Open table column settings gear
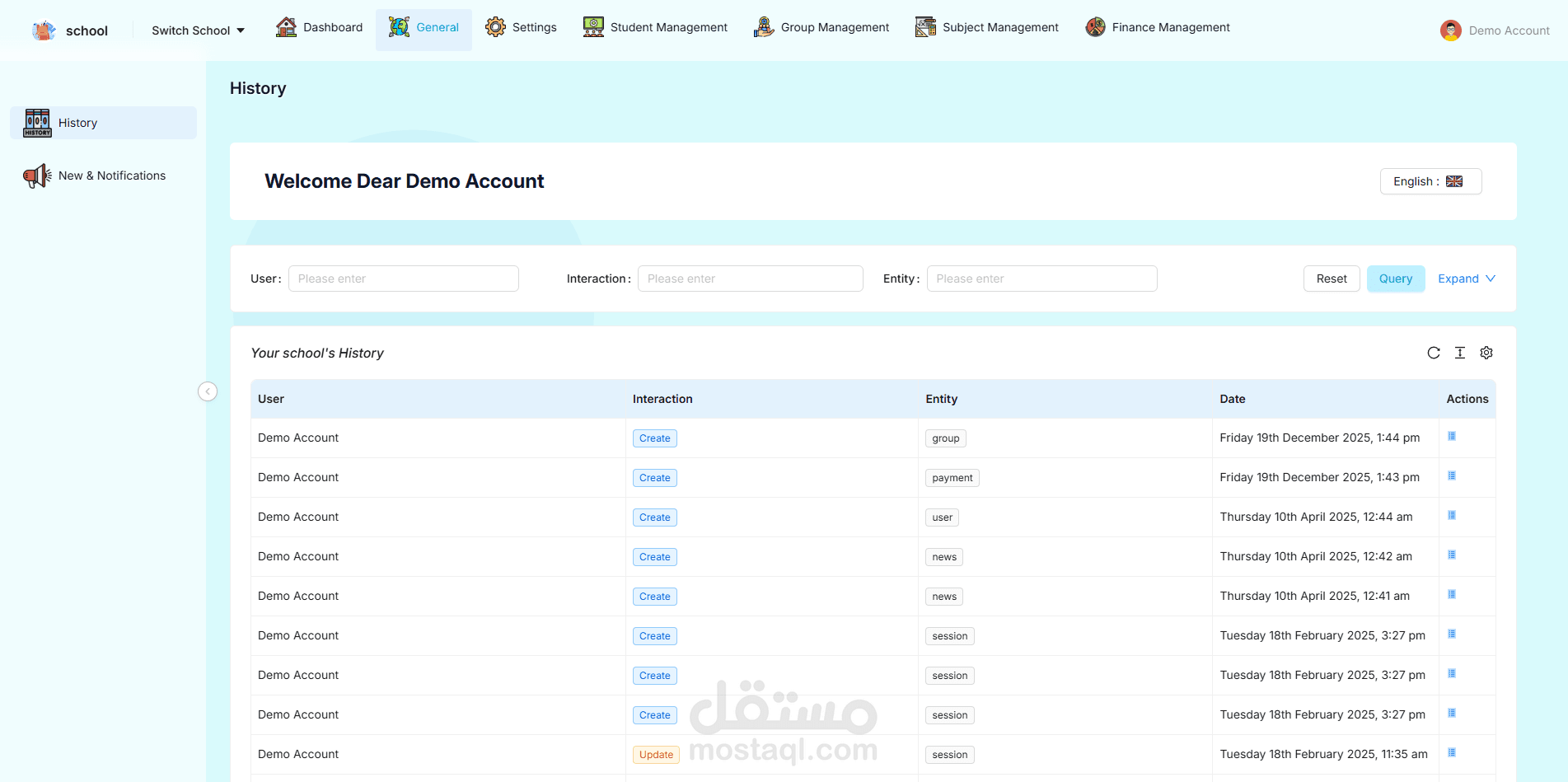The width and height of the screenshot is (1568, 782). (x=1486, y=353)
